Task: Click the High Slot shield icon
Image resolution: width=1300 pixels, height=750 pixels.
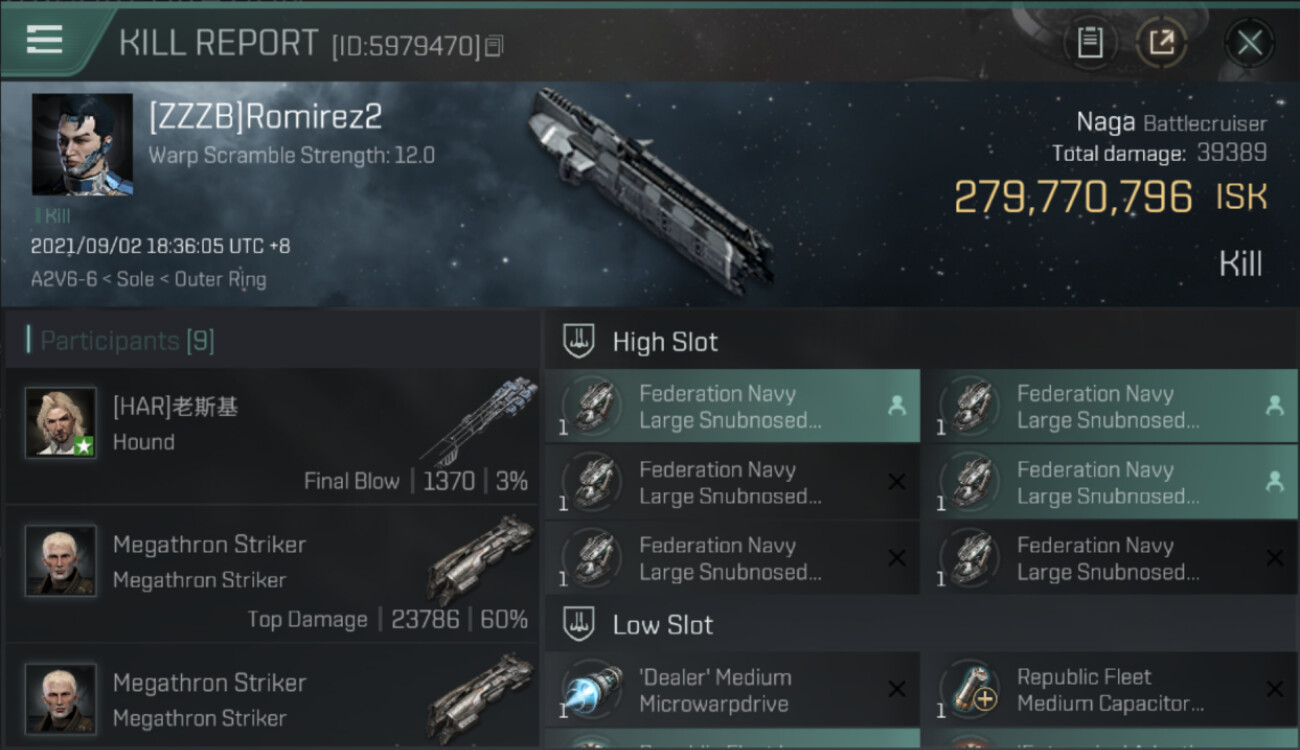Action: pyautogui.click(x=579, y=341)
